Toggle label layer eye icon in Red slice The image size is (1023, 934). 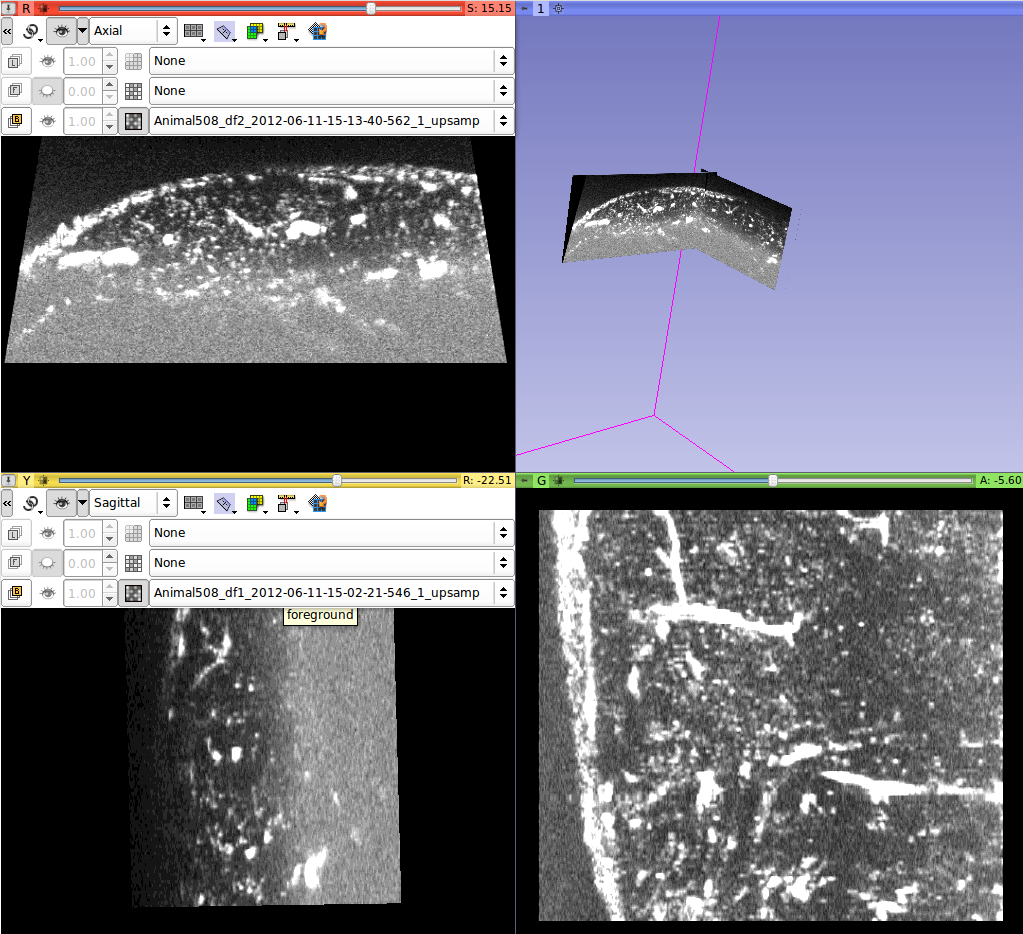pos(47,61)
